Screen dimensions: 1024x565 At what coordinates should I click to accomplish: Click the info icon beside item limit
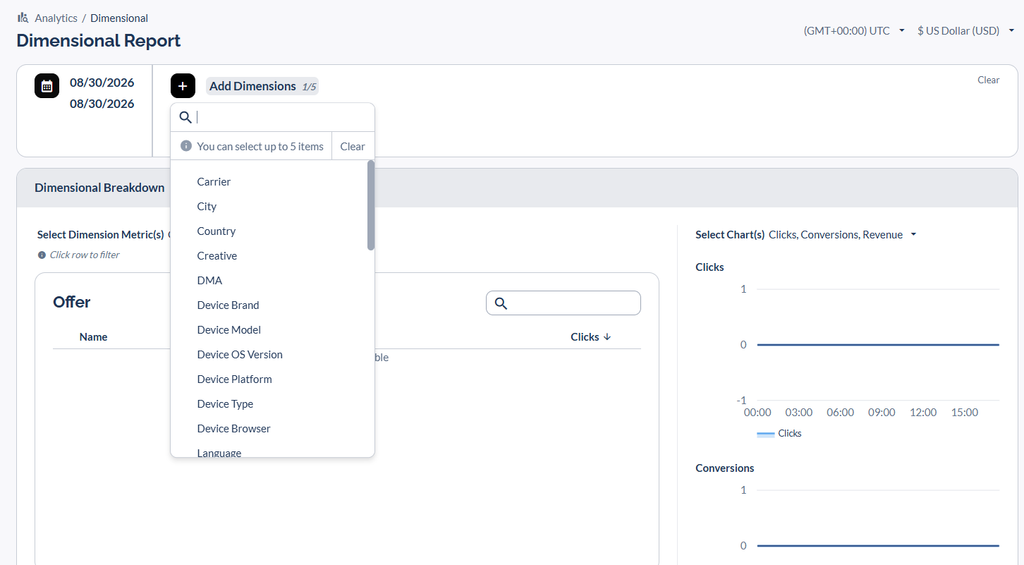[x=186, y=146]
